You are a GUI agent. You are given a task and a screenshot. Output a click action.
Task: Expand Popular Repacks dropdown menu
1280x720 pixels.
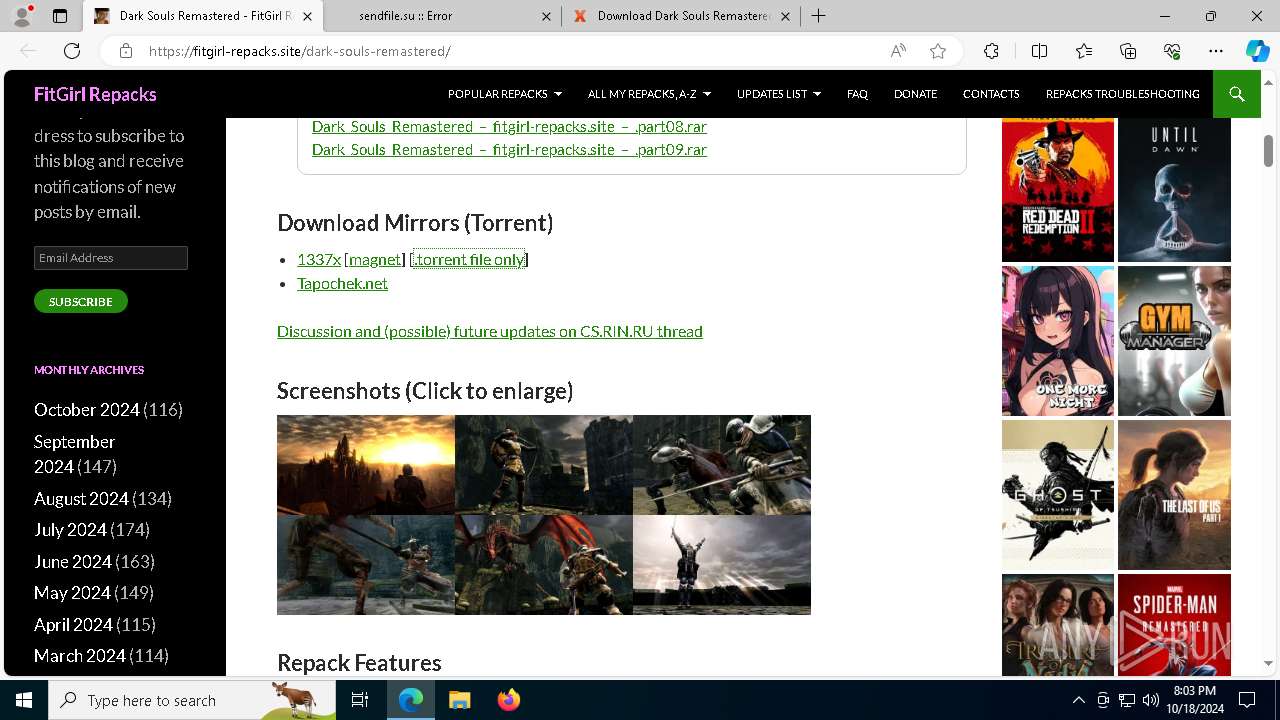click(x=505, y=94)
